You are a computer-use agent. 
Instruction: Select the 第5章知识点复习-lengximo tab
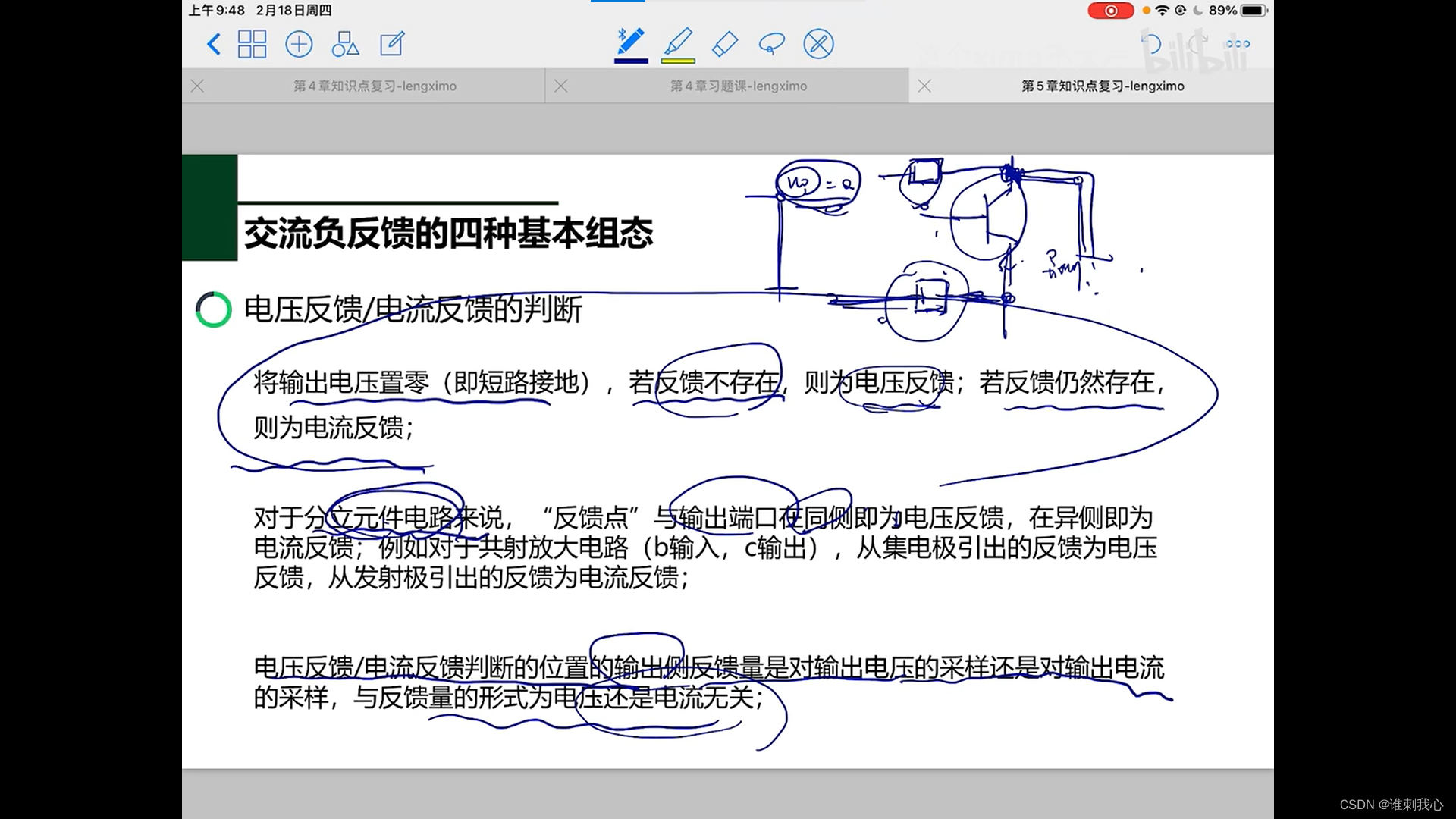click(1102, 86)
